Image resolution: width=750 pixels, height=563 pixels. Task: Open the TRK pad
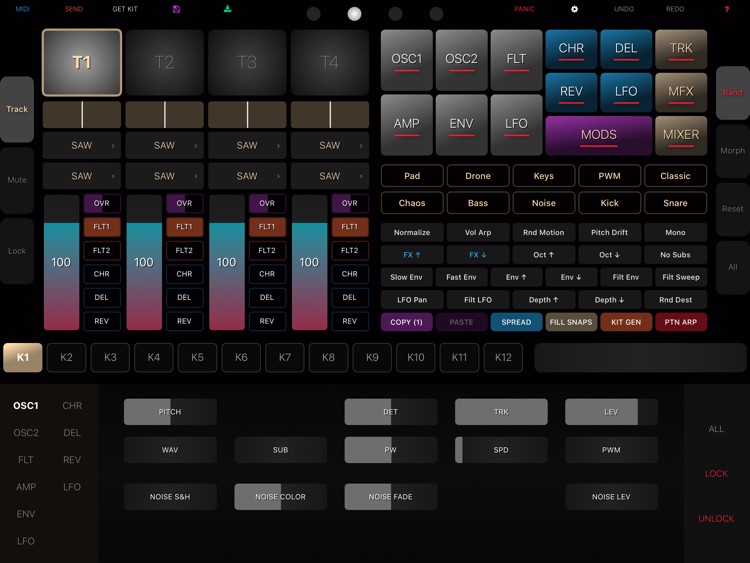click(681, 49)
